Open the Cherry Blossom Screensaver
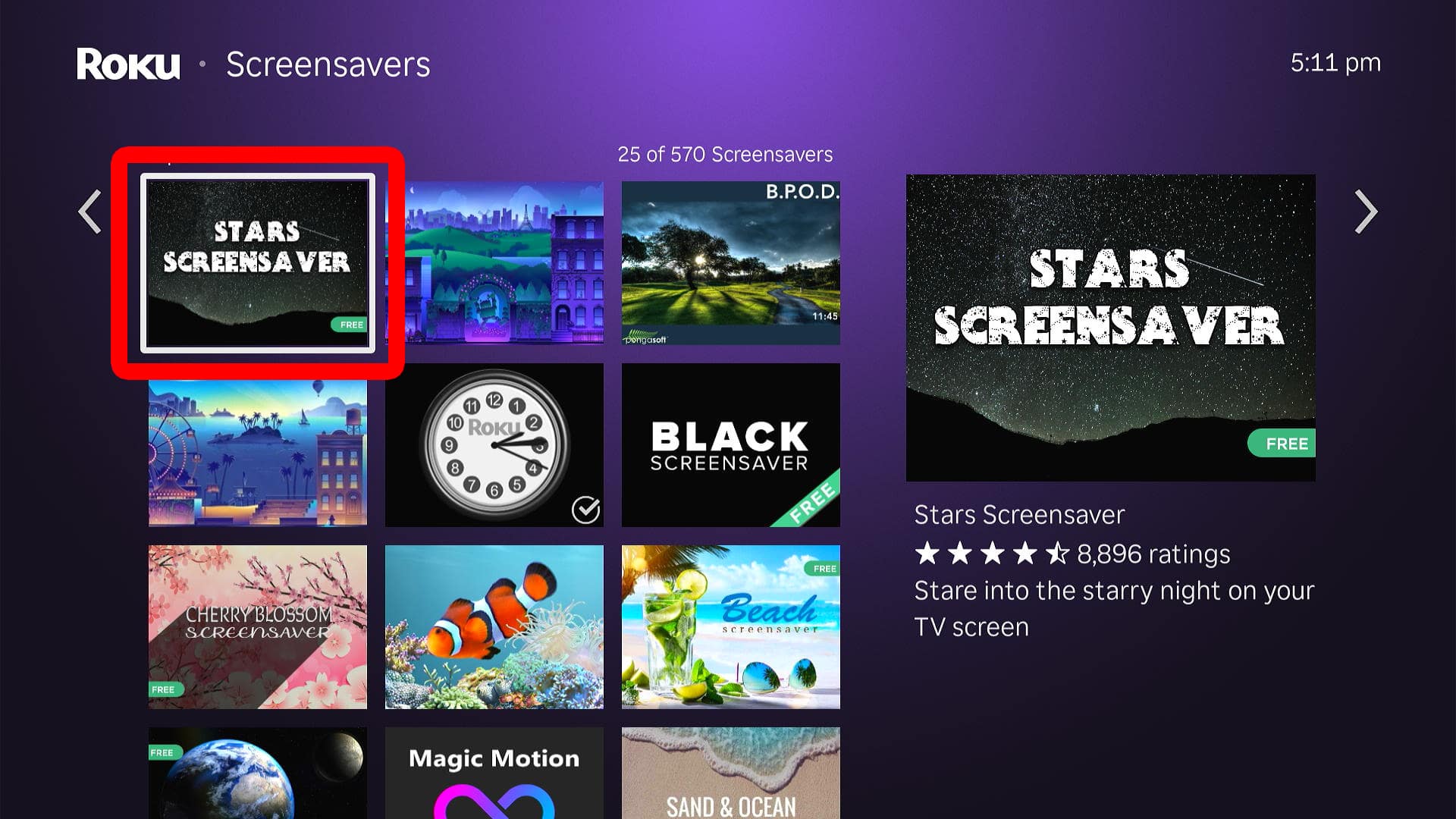The height and width of the screenshot is (819, 1456). tap(258, 627)
